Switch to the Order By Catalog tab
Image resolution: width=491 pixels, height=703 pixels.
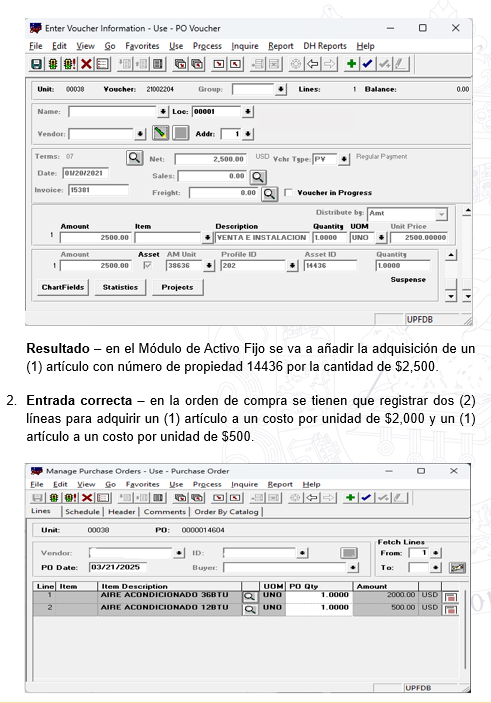point(226,512)
